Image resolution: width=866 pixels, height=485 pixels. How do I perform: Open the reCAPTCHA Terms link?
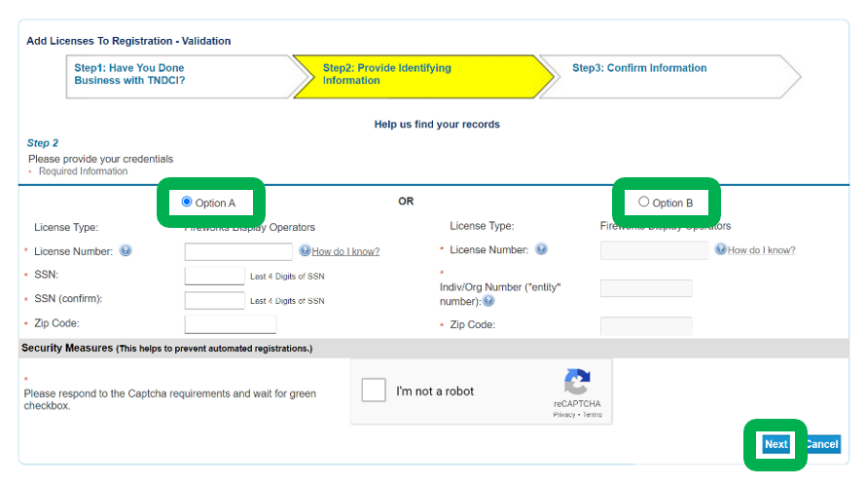pos(592,415)
